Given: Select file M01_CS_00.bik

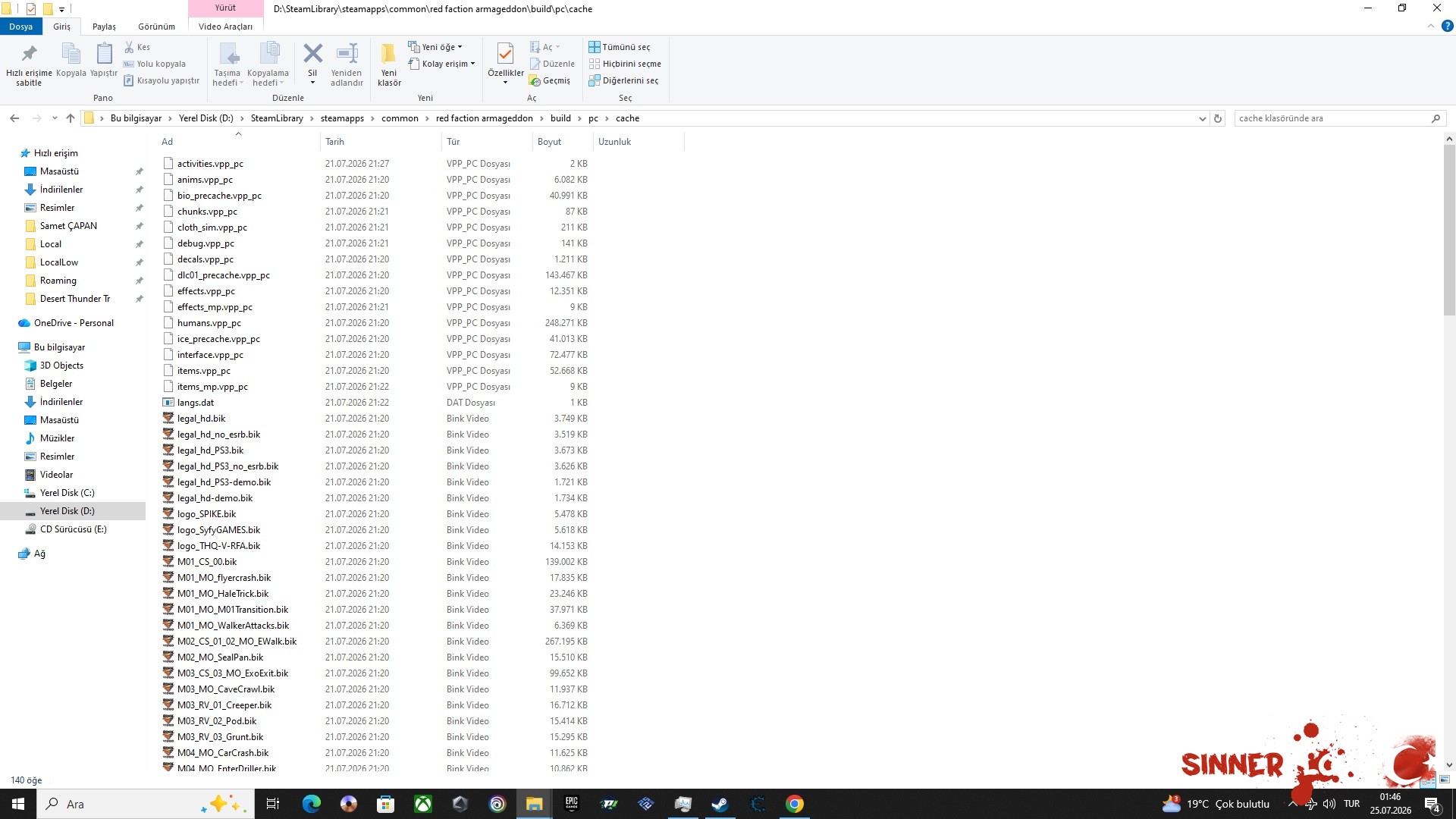Looking at the screenshot, I should pos(207,562).
